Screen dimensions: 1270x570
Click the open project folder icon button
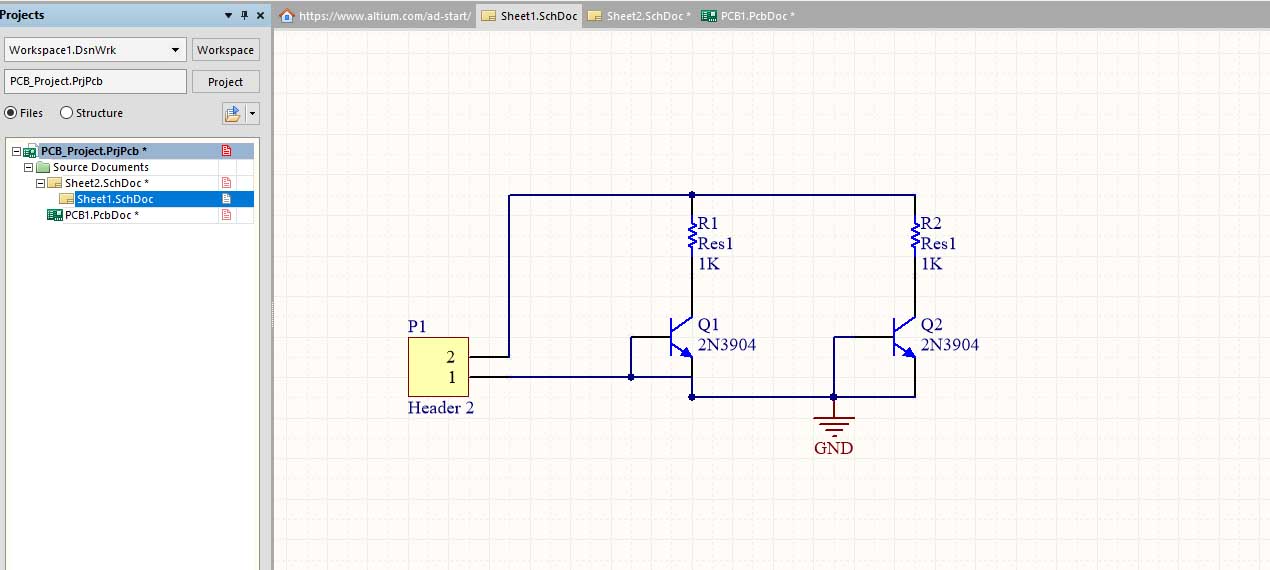click(233, 114)
